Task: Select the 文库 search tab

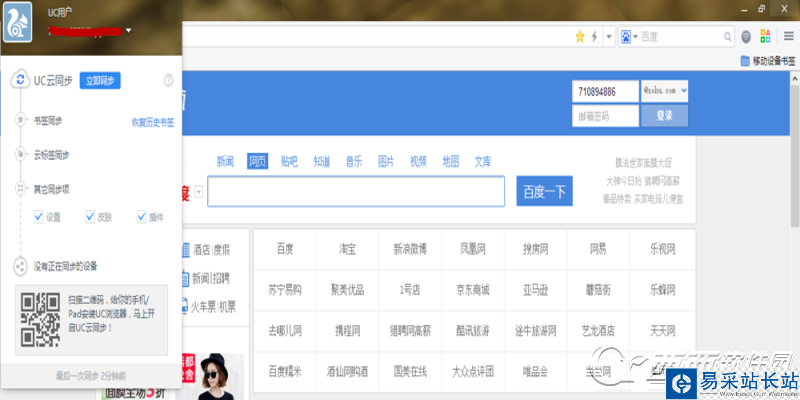Action: tap(483, 162)
